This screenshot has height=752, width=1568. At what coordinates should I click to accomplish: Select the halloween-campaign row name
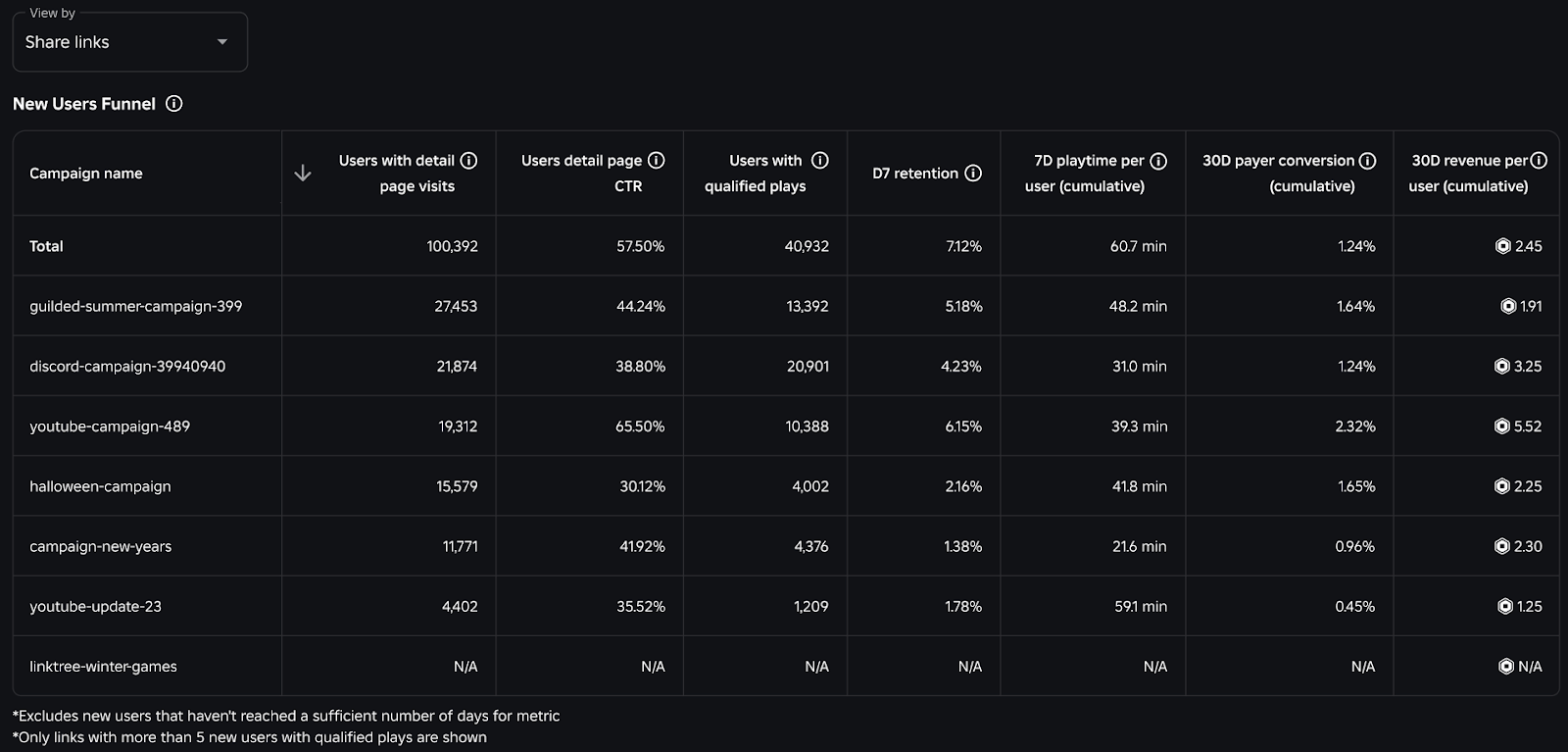tap(100, 486)
